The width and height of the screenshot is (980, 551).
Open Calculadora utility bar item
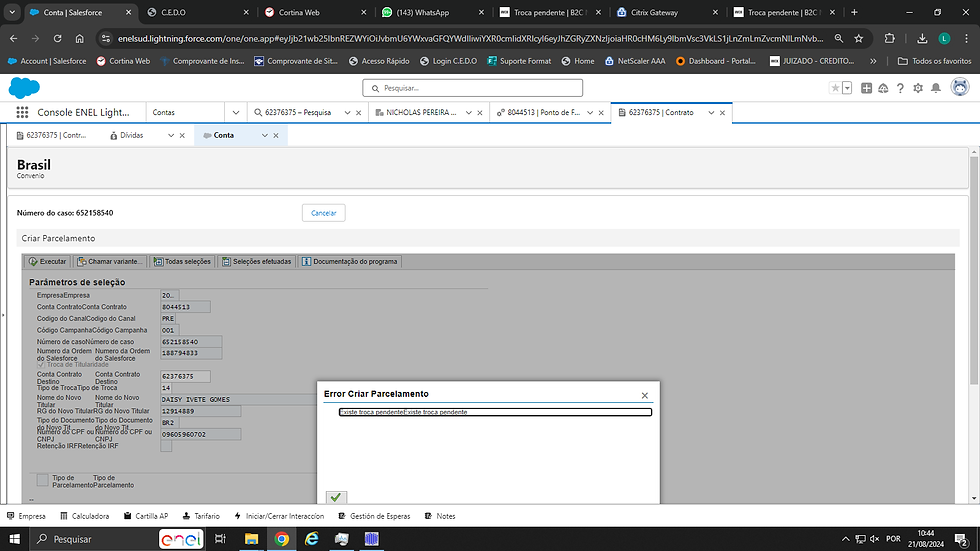click(84, 516)
